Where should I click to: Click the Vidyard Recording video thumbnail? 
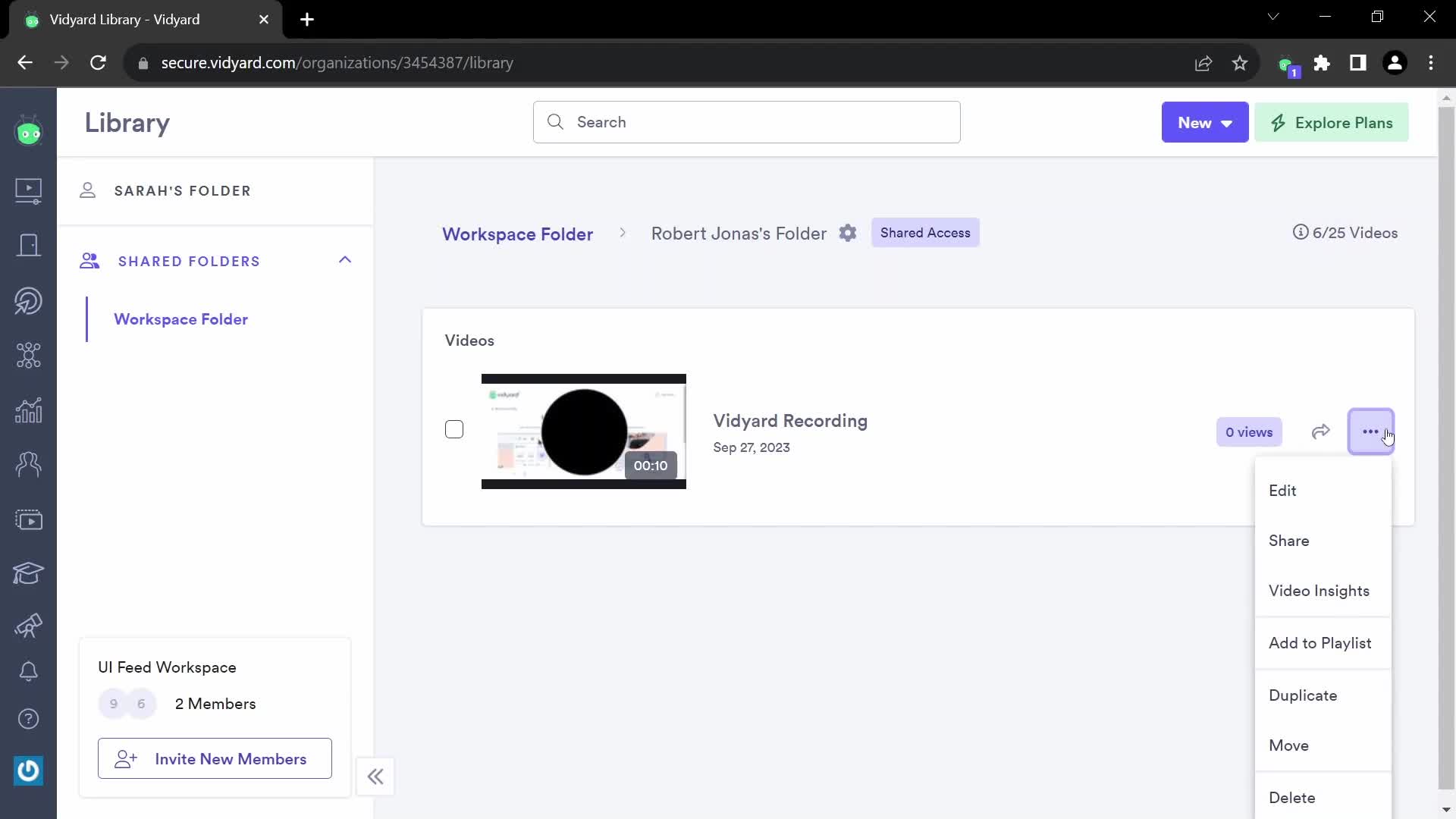click(x=583, y=431)
